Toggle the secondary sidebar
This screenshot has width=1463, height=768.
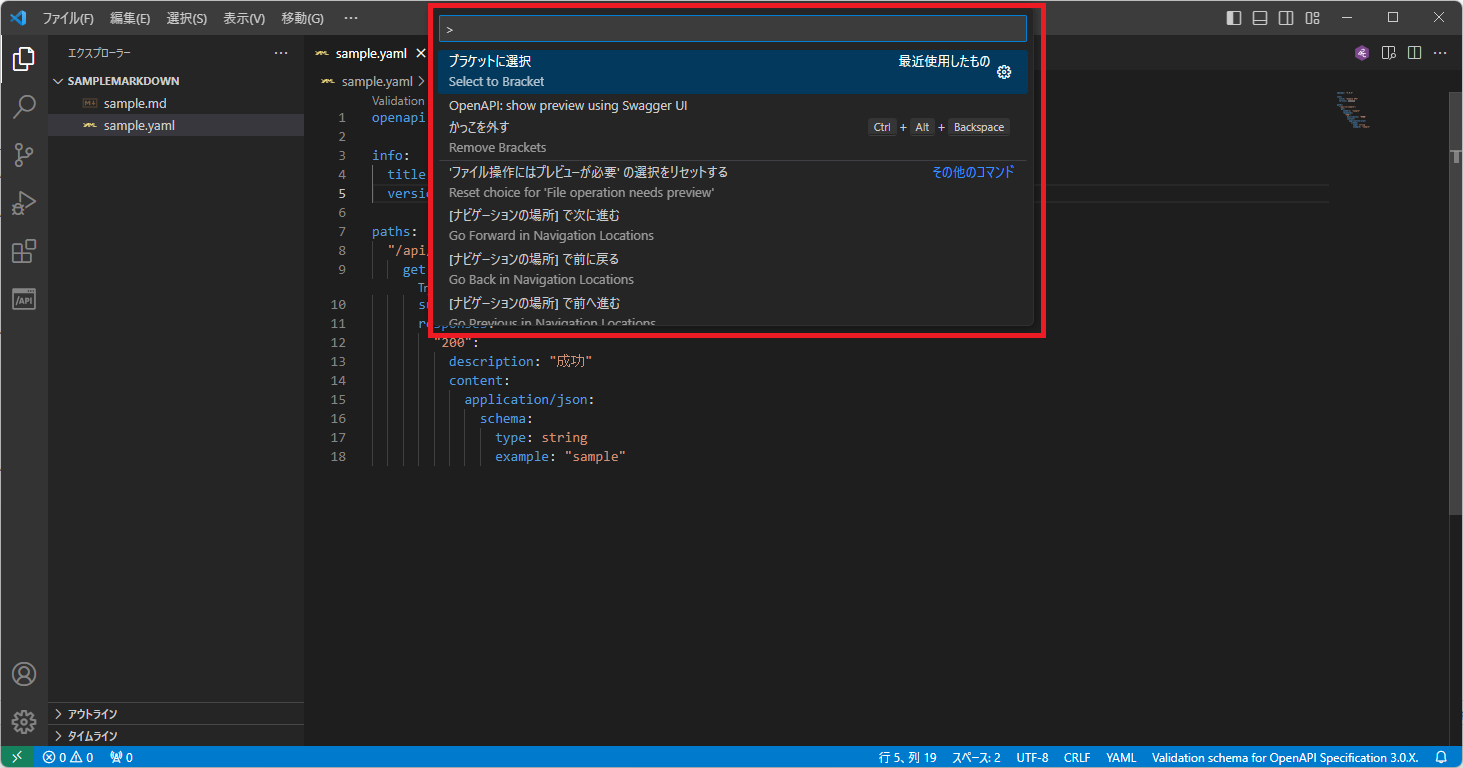[1285, 17]
